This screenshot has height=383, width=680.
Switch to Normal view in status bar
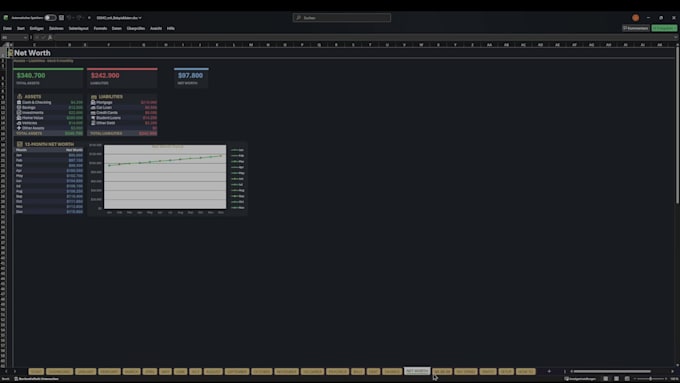[605, 379]
